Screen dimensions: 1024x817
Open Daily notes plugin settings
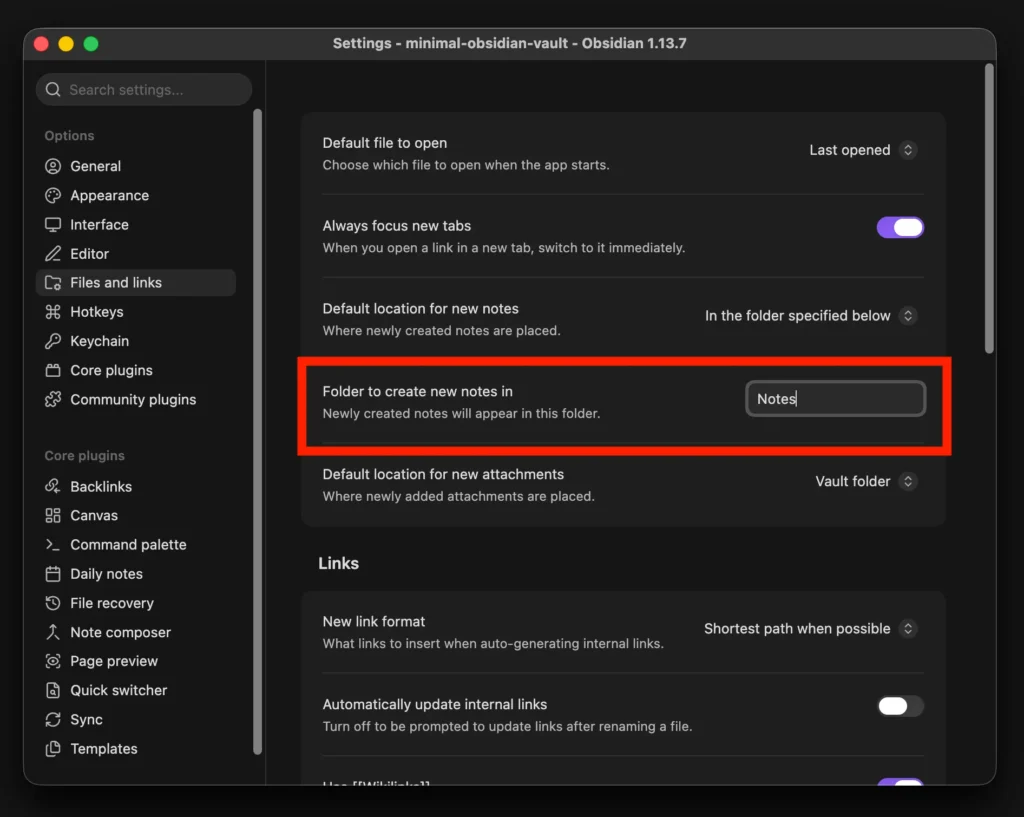(136, 574)
